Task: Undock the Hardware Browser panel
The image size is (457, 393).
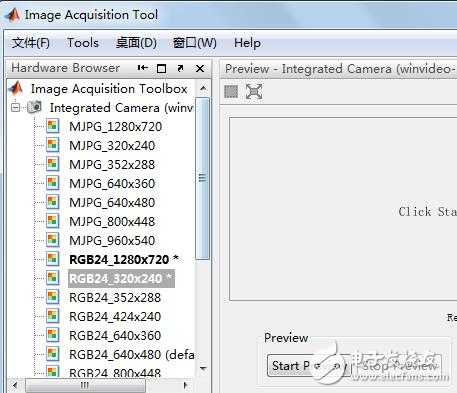Action: click(180, 68)
